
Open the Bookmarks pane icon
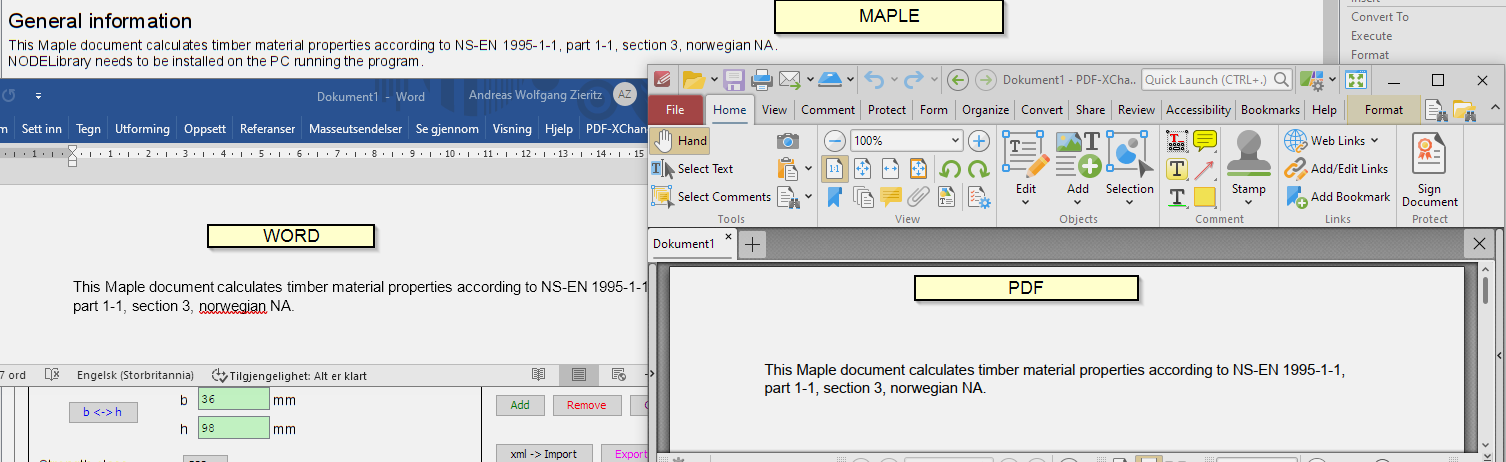[834, 197]
